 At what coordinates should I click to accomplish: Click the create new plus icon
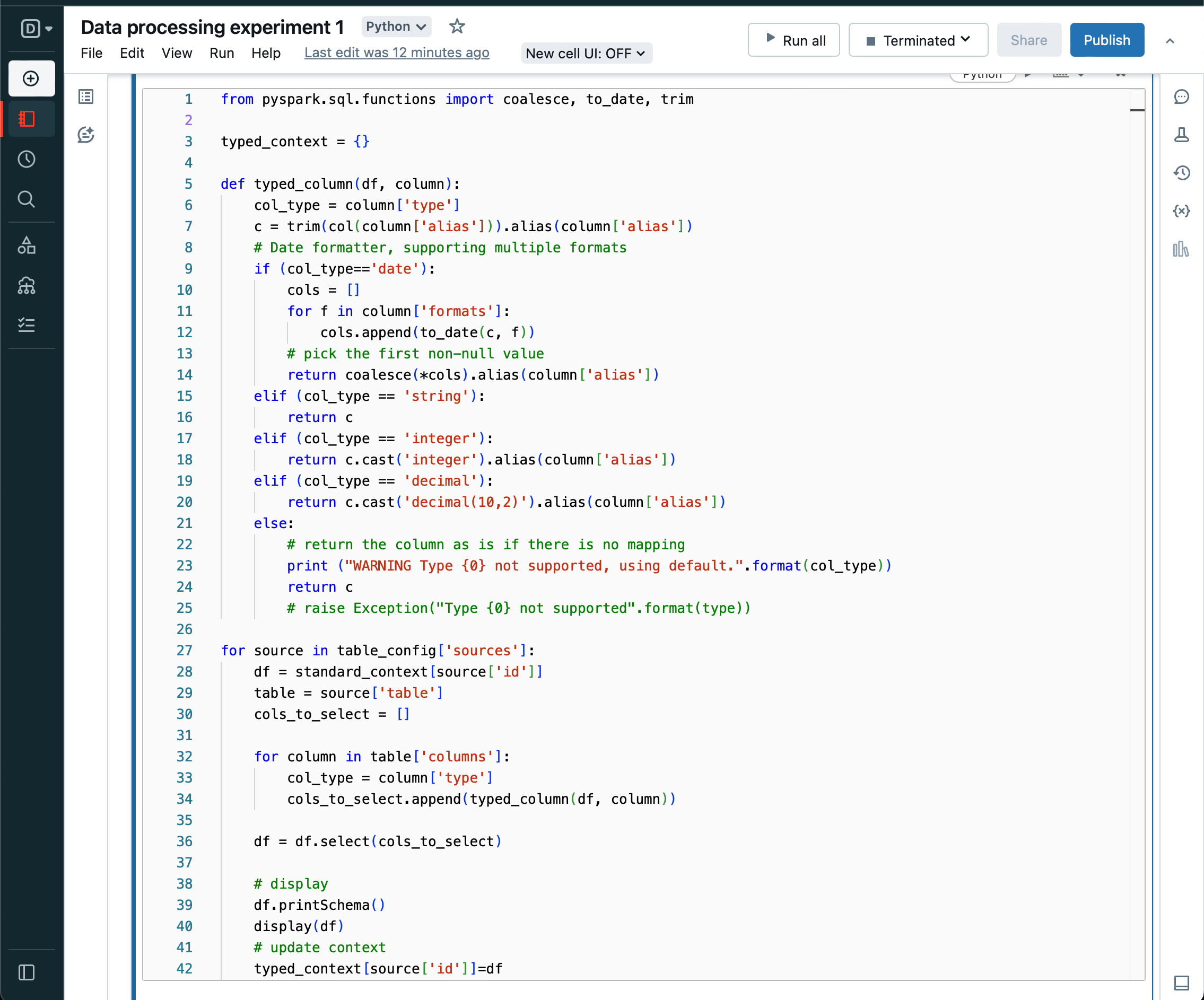click(x=31, y=78)
